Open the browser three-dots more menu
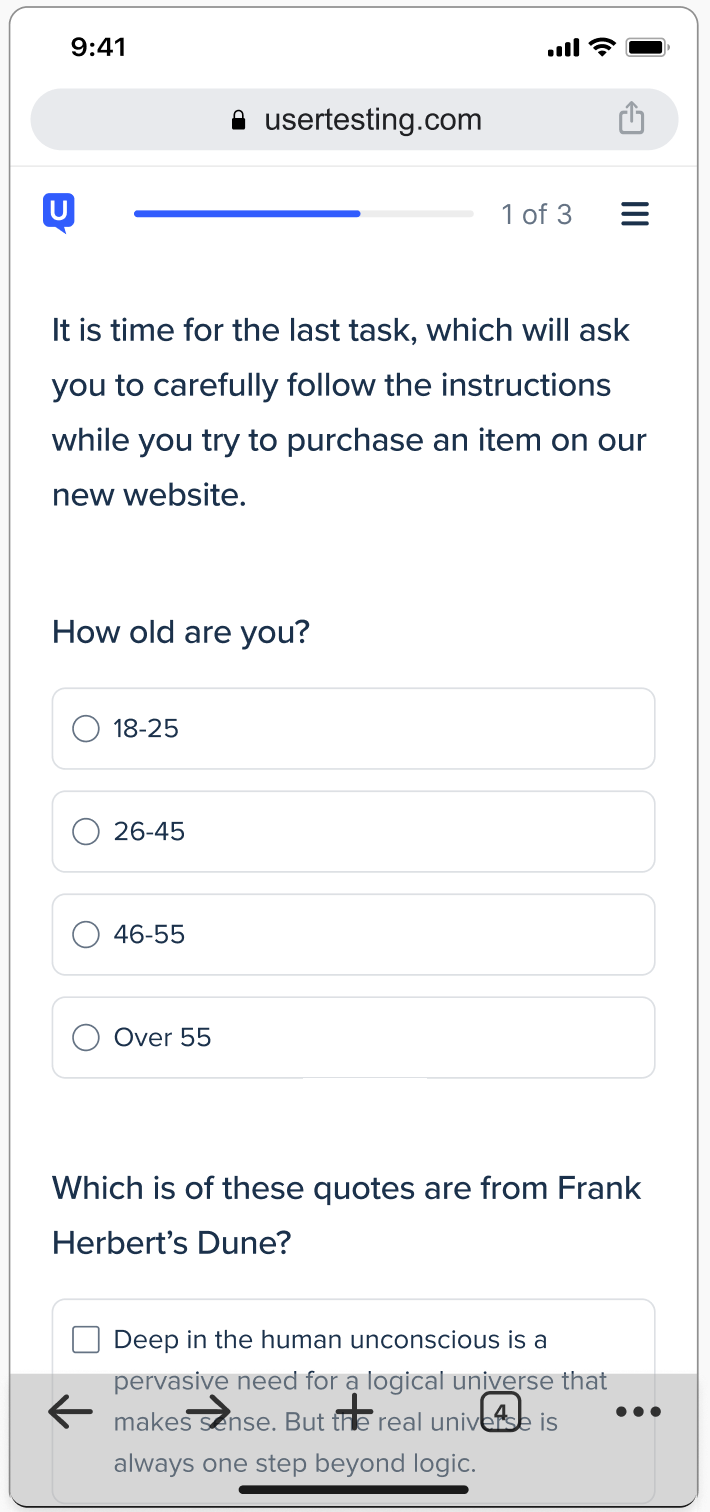 (x=638, y=1412)
